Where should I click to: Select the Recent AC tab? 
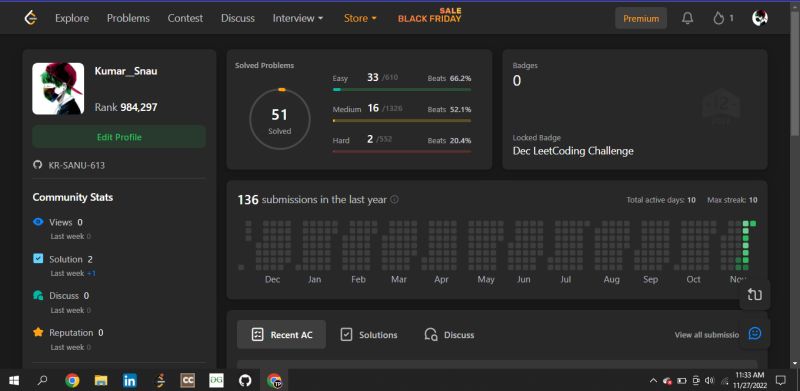click(281, 335)
